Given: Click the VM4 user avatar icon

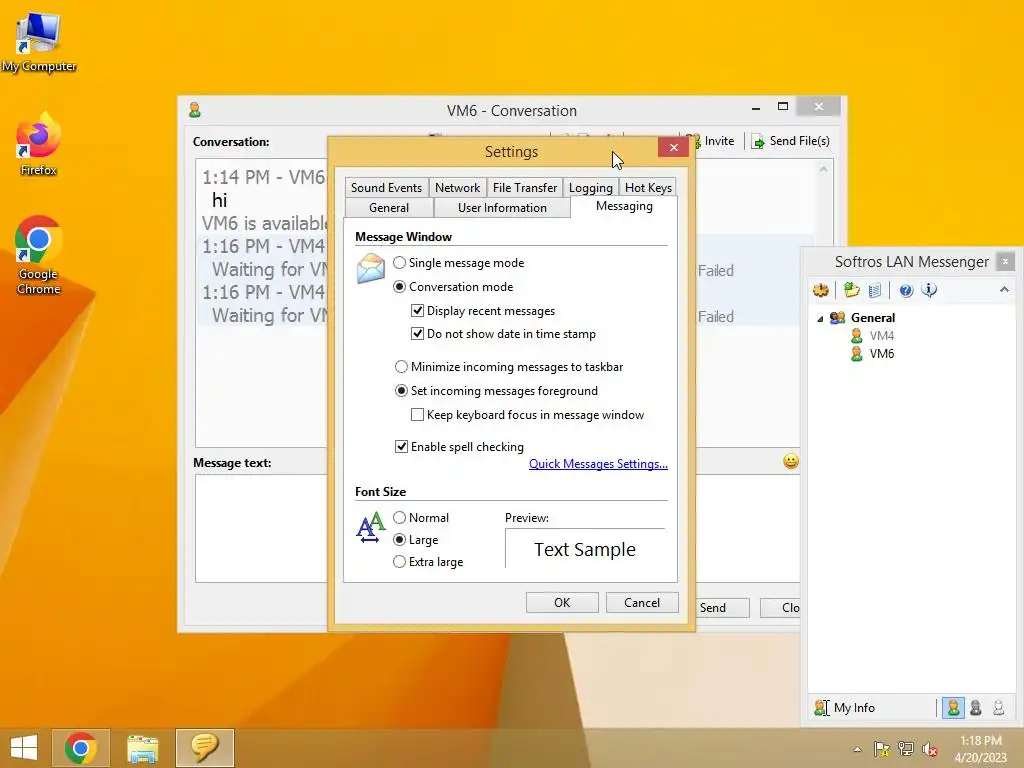Looking at the screenshot, I should (x=856, y=336).
